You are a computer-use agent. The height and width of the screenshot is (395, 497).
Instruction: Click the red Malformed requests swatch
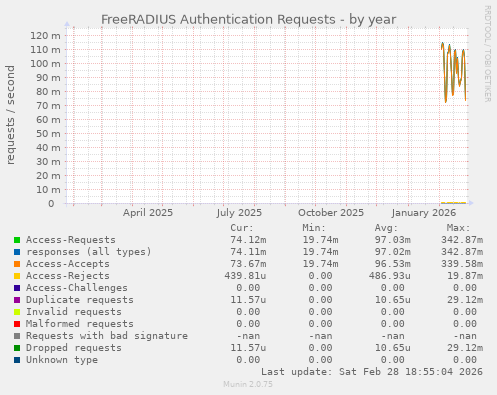(x=17, y=324)
